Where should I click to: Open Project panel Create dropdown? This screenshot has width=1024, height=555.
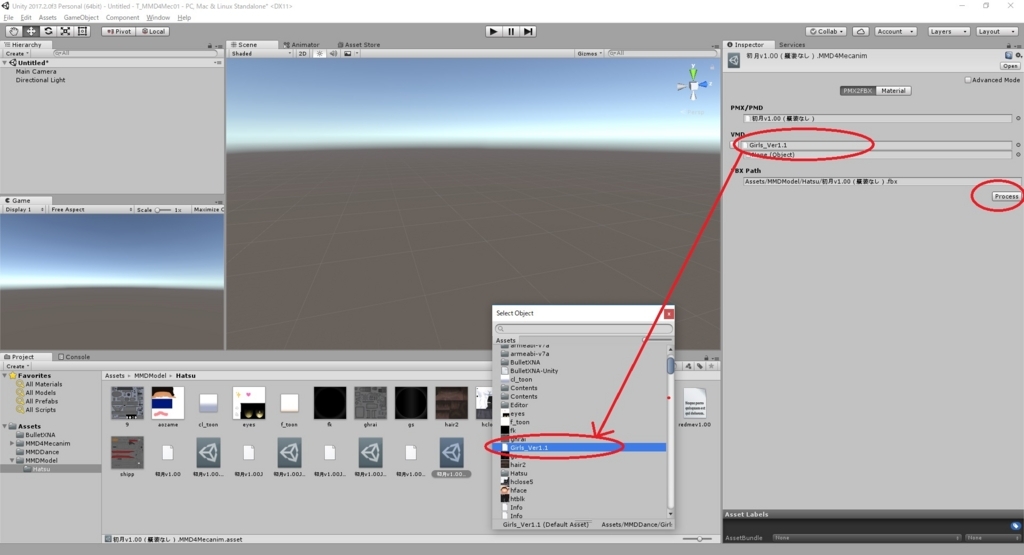click(x=16, y=366)
